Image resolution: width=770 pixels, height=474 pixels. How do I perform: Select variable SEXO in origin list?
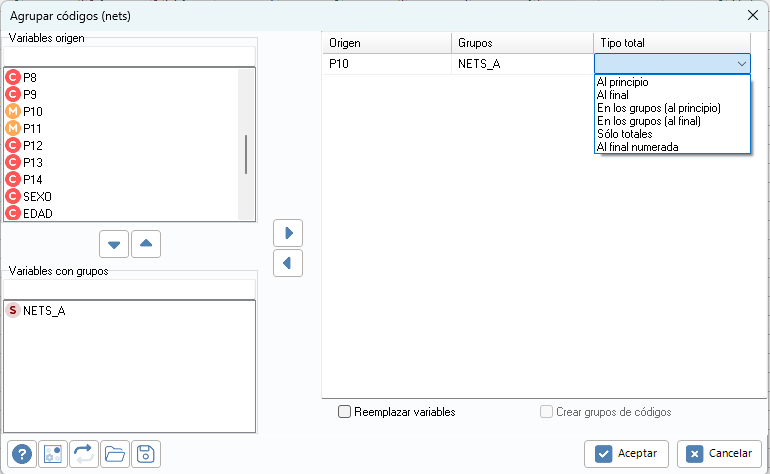37,196
